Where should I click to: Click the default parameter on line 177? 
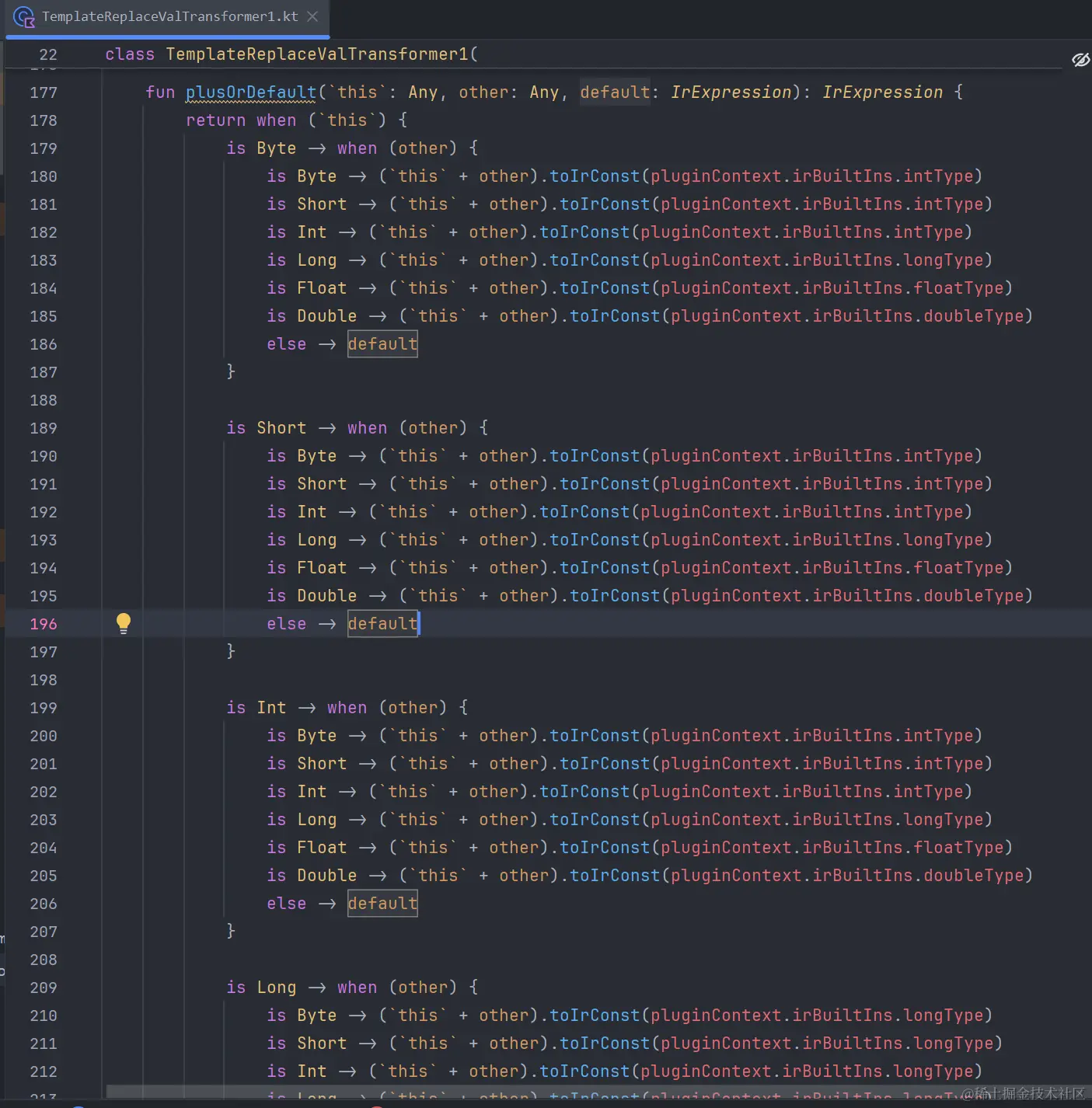pyautogui.click(x=615, y=92)
